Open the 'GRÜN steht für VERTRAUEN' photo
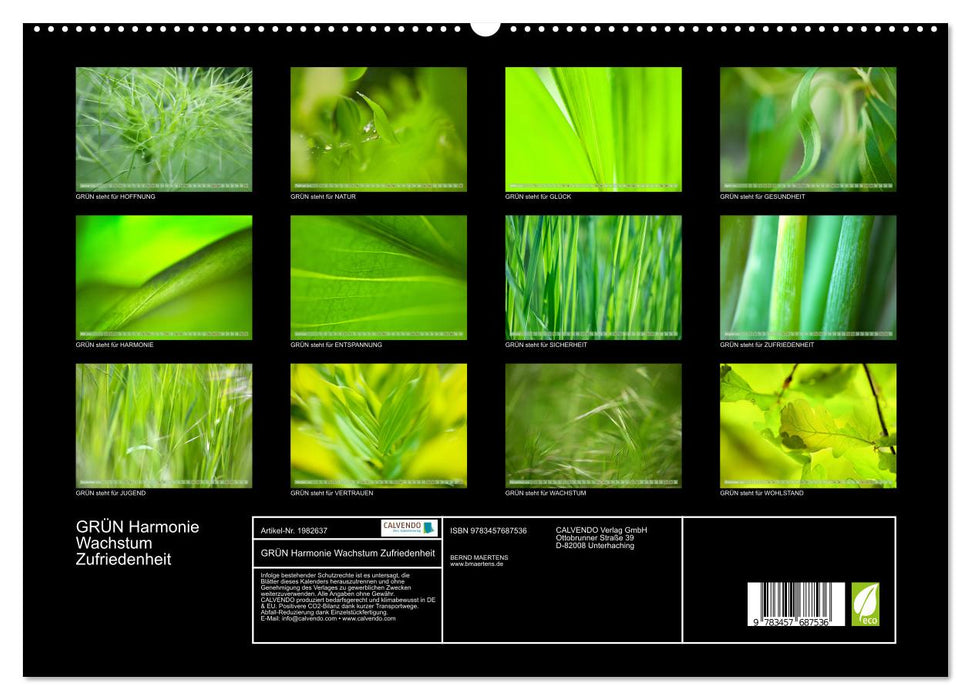Screen dimensions: 971x700 click(x=378, y=425)
